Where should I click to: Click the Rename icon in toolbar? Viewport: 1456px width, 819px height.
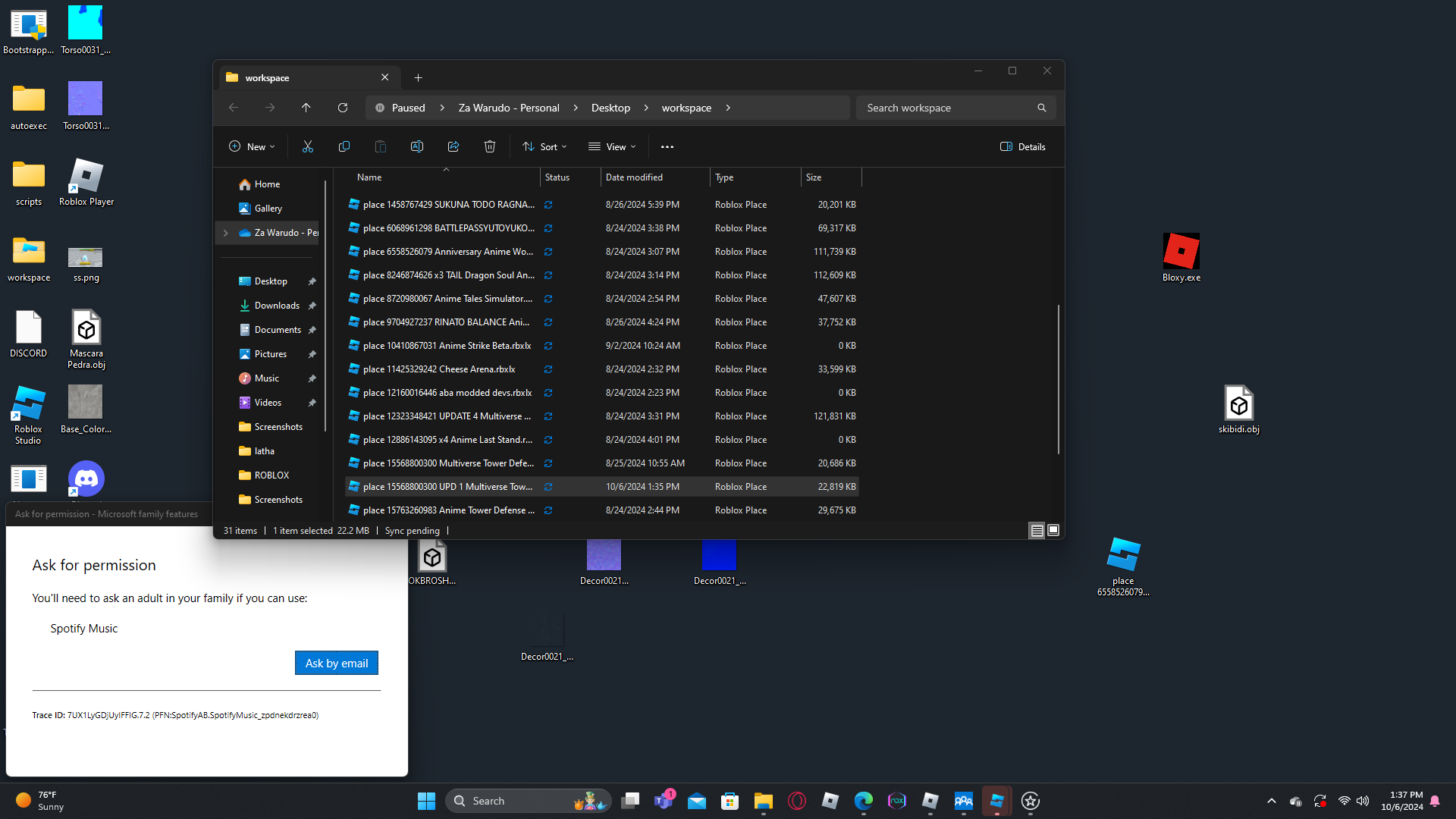[416, 146]
